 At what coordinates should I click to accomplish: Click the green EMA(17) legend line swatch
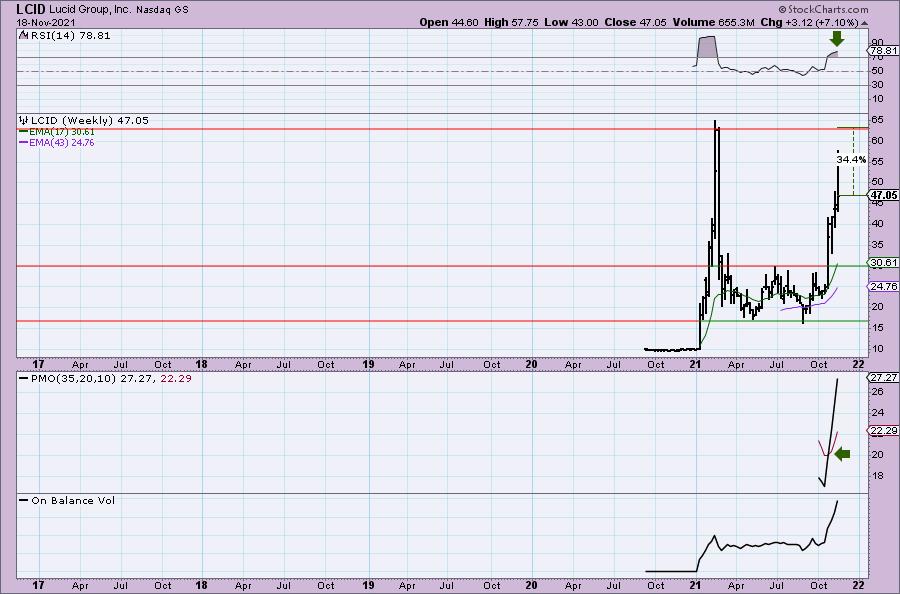(x=24, y=132)
